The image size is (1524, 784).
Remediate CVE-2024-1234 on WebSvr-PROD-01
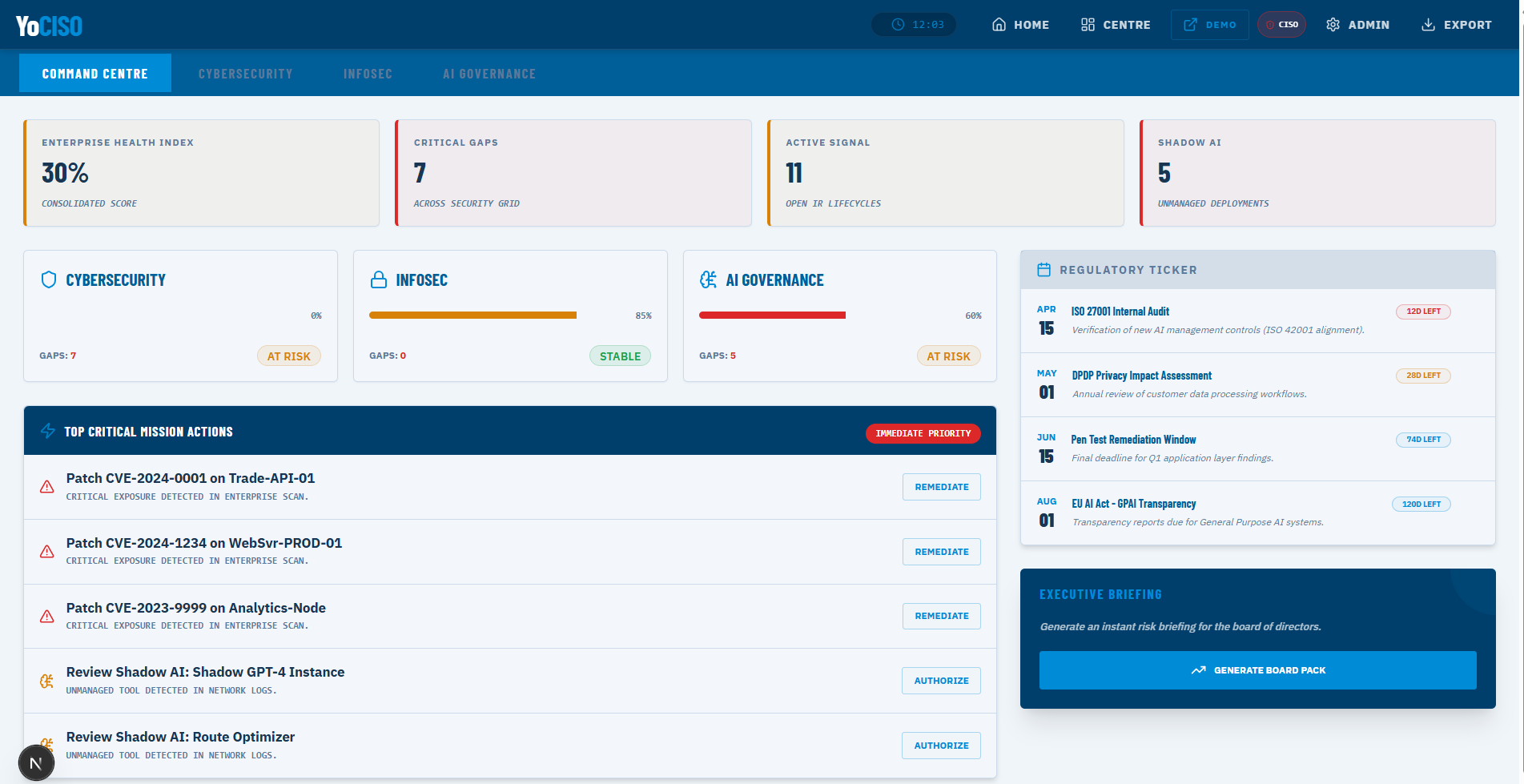[x=942, y=552]
